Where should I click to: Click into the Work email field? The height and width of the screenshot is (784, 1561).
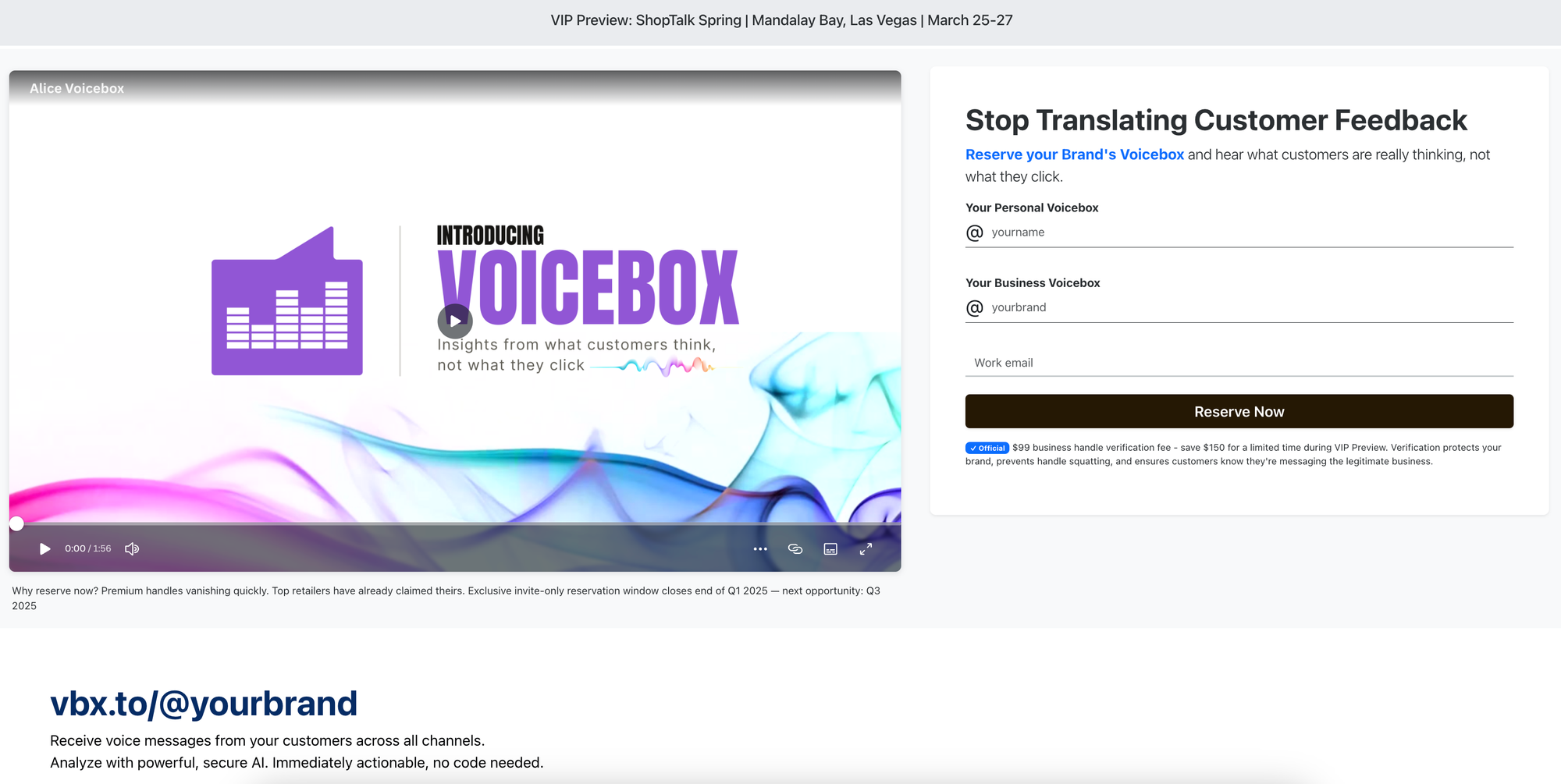click(x=1239, y=363)
